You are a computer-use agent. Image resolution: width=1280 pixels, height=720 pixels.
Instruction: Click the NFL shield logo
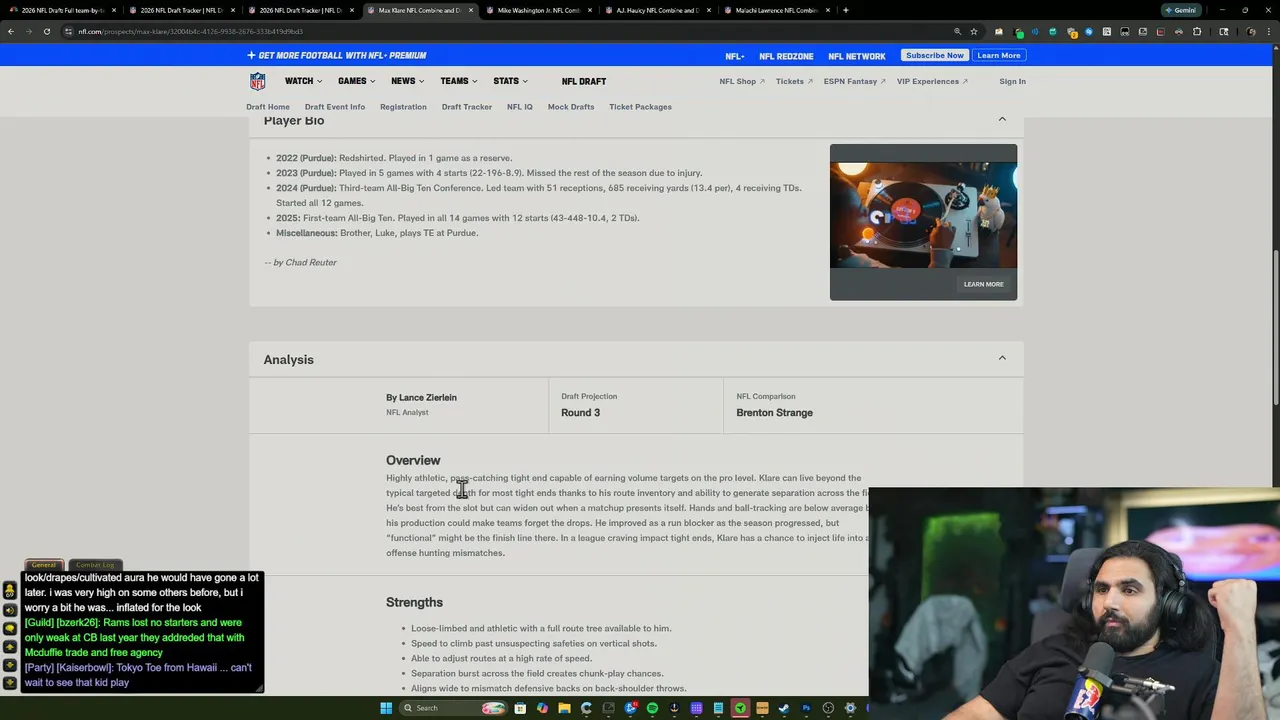[x=257, y=81]
